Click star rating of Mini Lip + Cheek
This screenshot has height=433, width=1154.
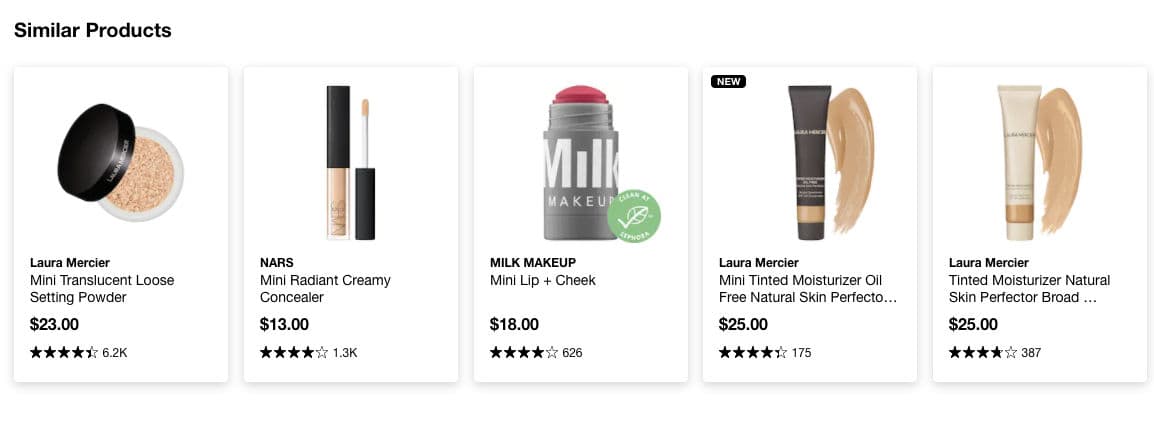(524, 353)
